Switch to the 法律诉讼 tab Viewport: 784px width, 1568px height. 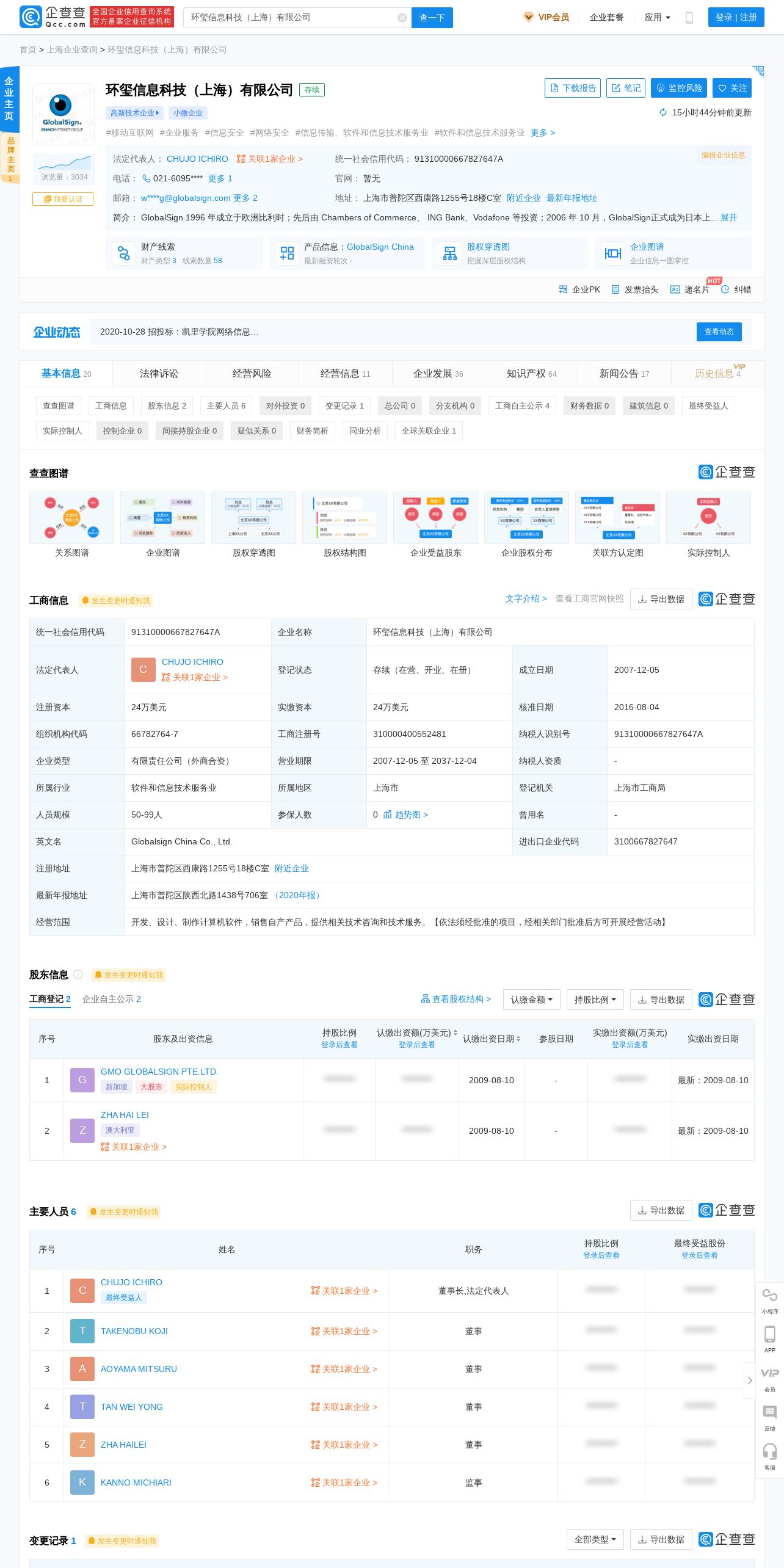(x=159, y=373)
